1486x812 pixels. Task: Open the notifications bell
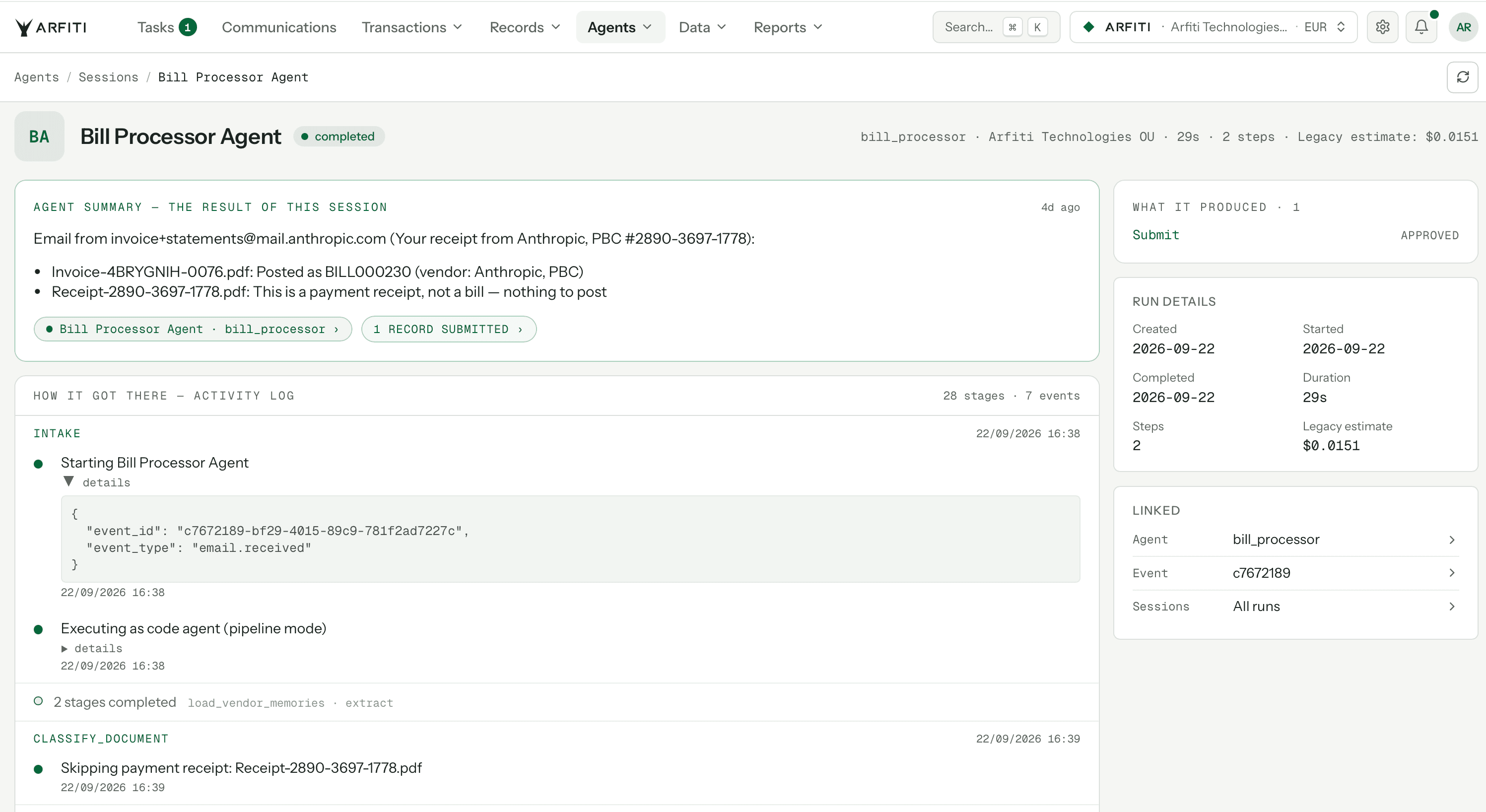[x=1421, y=27]
